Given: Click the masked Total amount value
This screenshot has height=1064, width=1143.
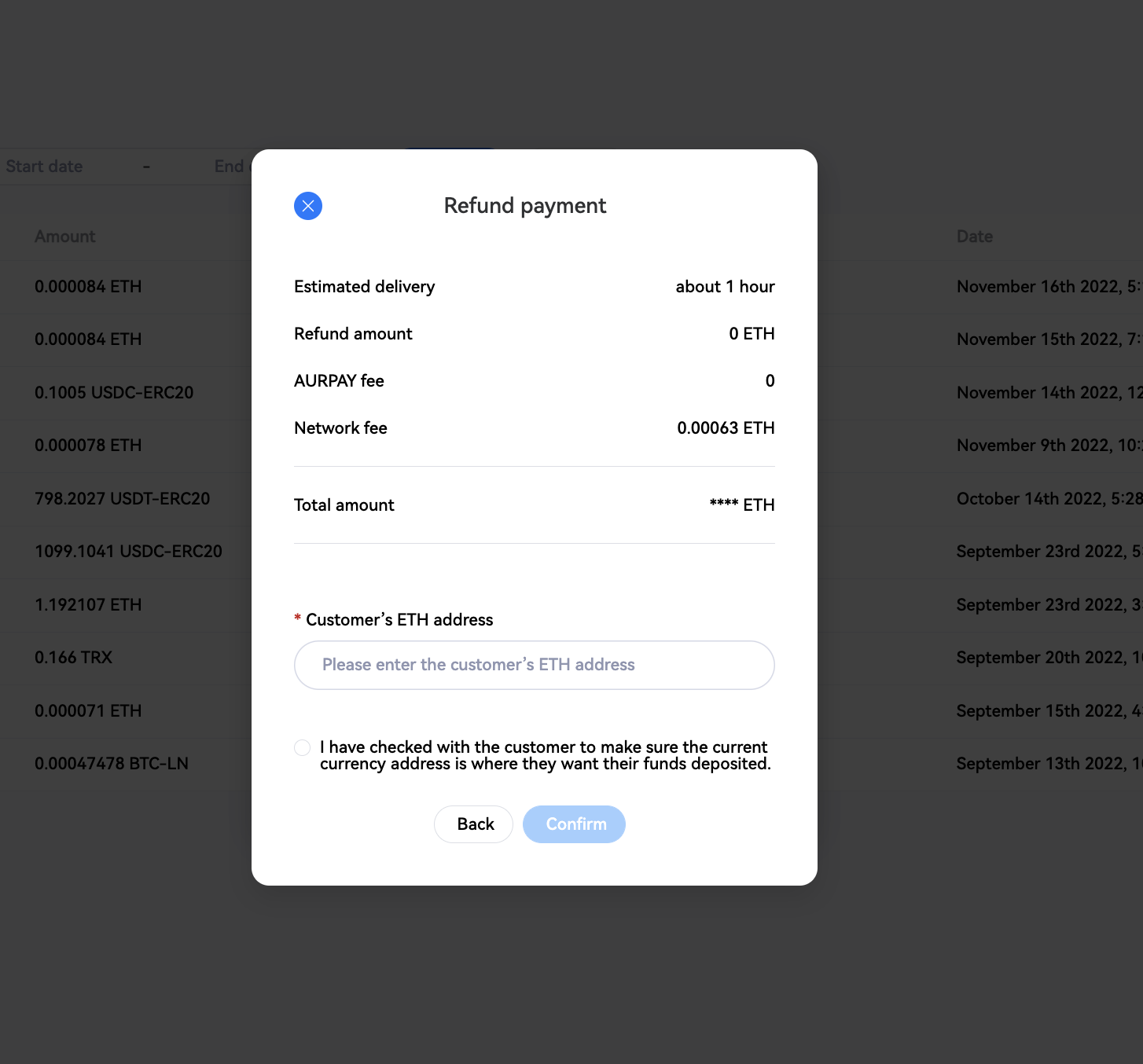Looking at the screenshot, I should 742,505.
